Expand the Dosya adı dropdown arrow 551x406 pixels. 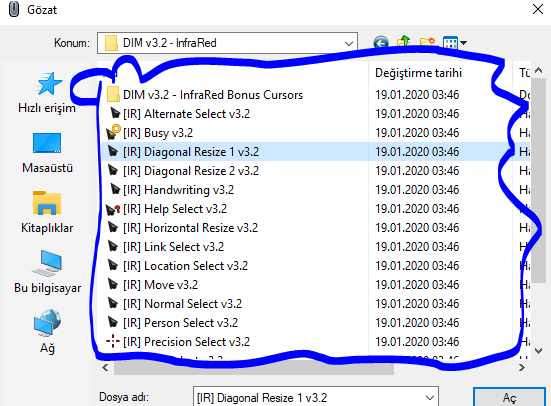pos(429,398)
